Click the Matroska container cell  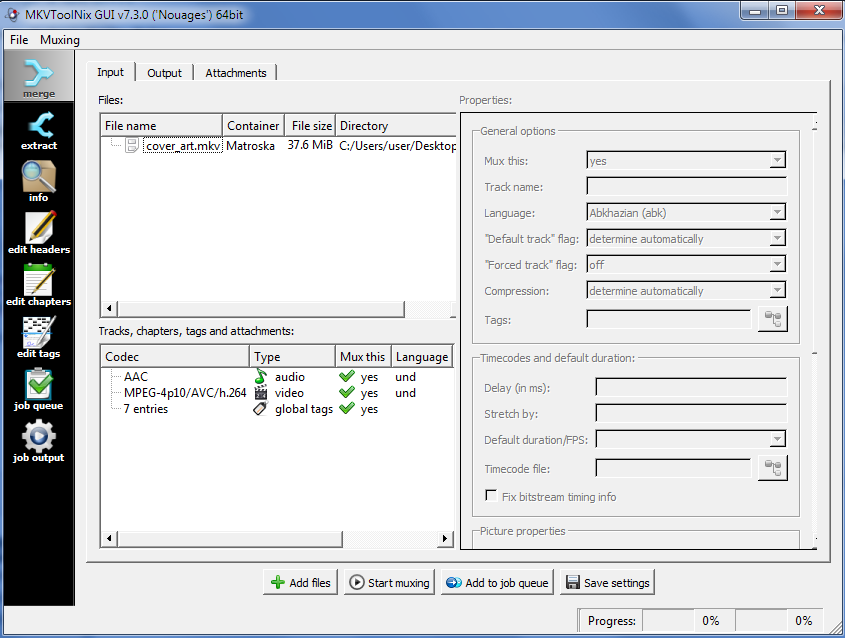(251, 145)
